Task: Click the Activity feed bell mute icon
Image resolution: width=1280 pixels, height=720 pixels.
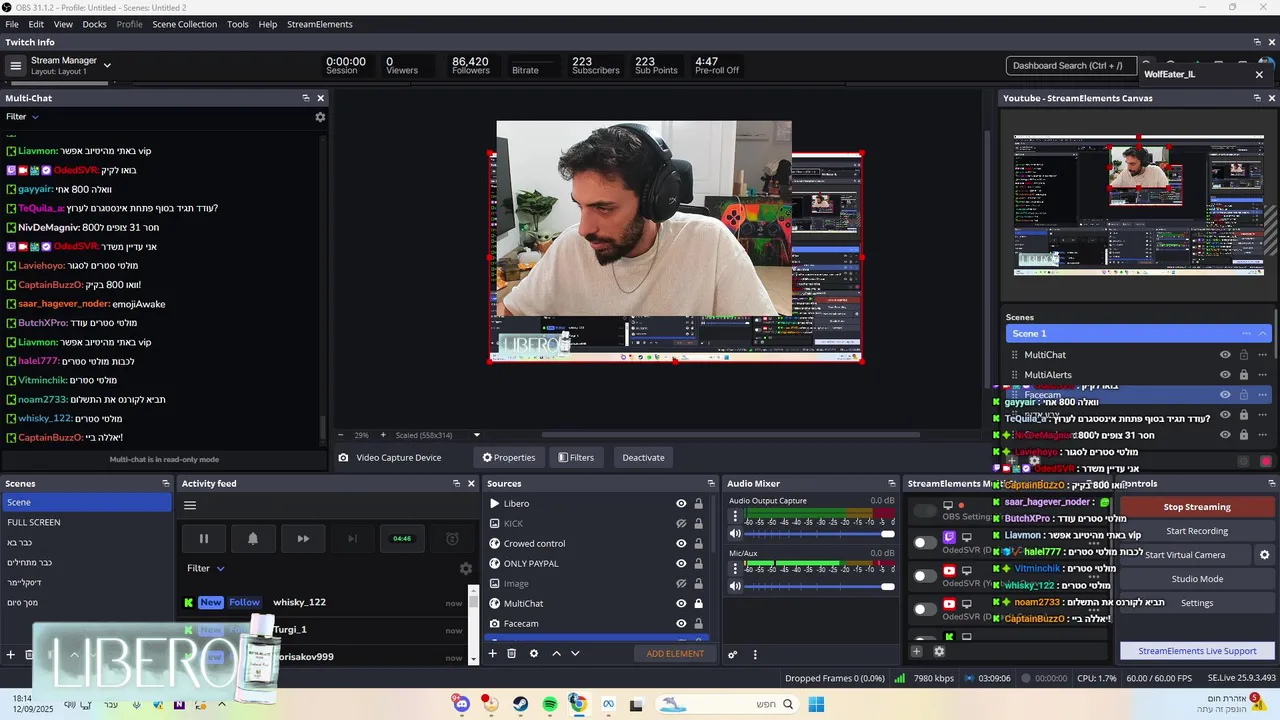Action: pyautogui.click(x=253, y=538)
